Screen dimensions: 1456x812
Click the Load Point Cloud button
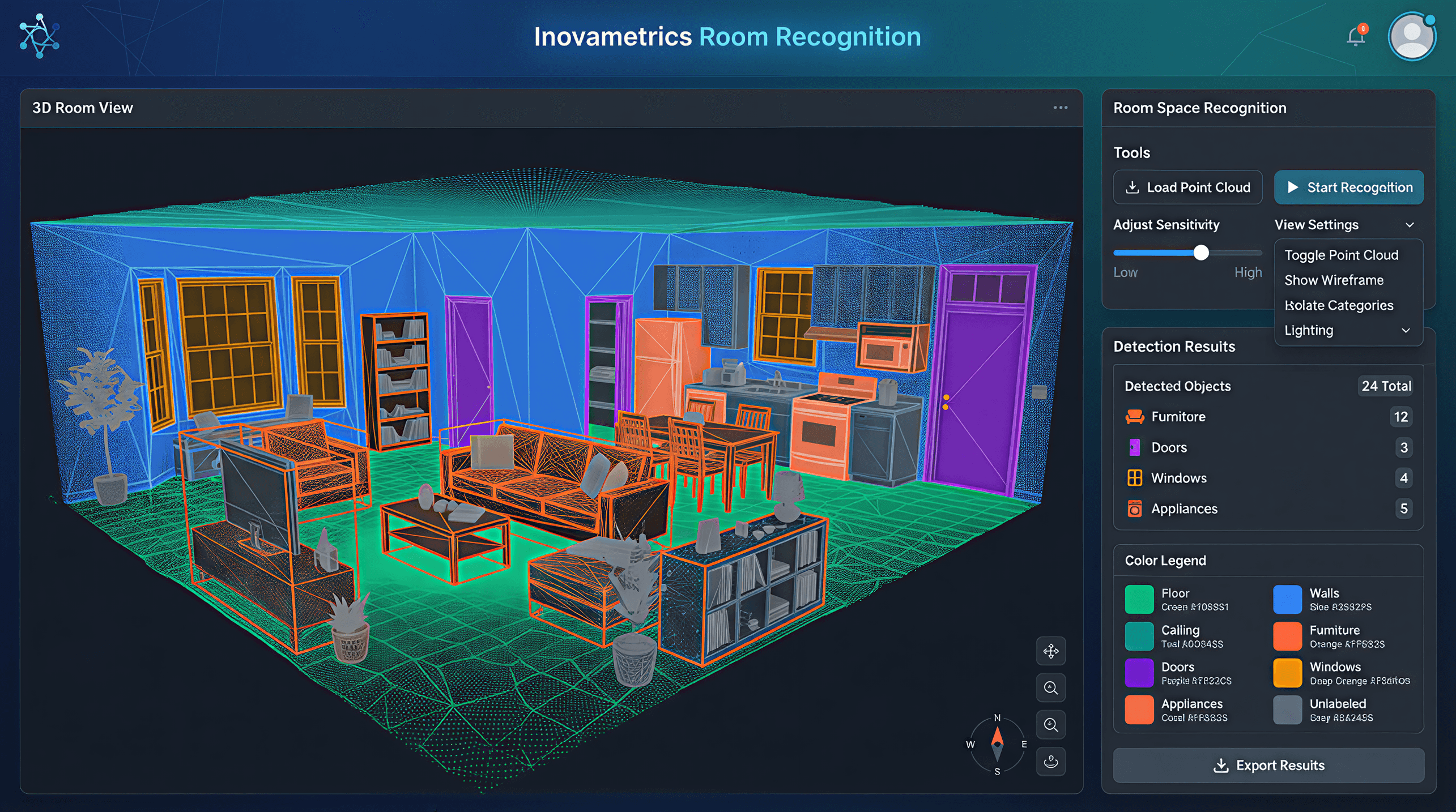(x=1187, y=187)
